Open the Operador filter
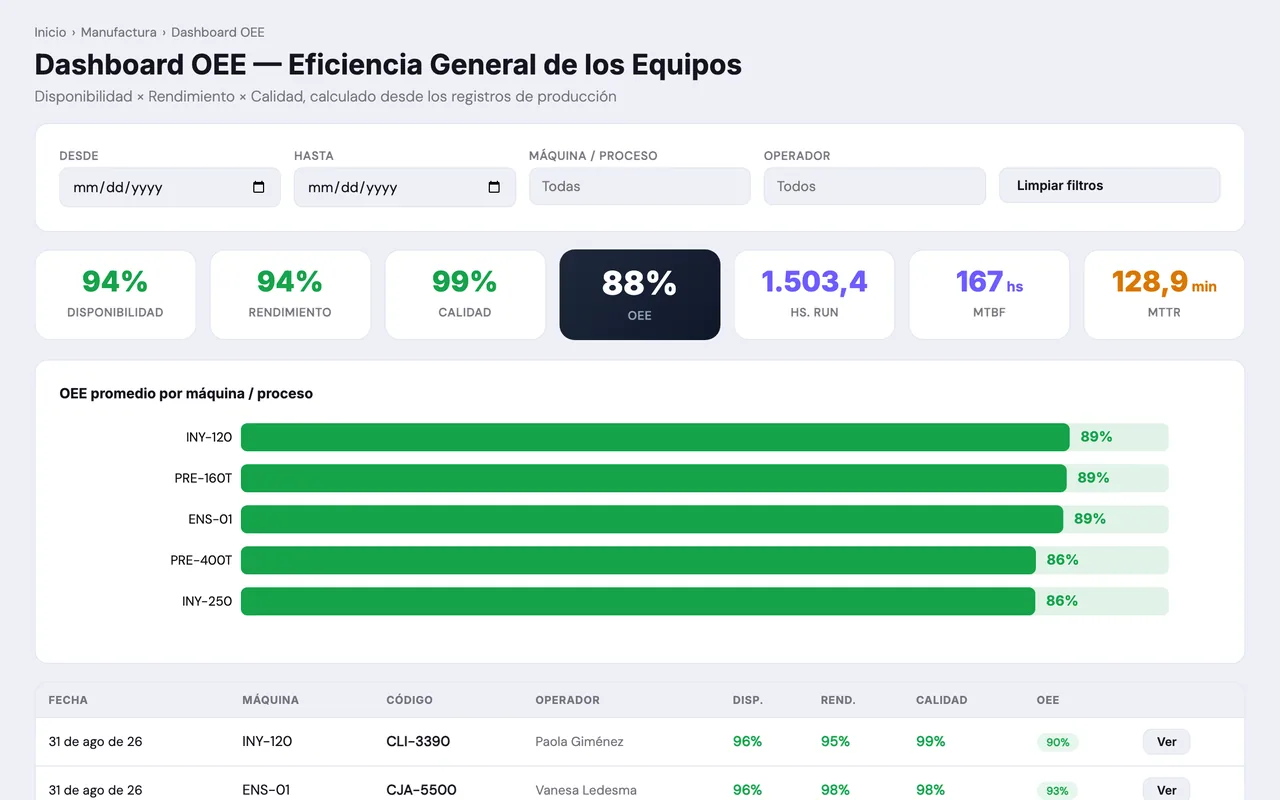1280x800 pixels. [x=875, y=186]
